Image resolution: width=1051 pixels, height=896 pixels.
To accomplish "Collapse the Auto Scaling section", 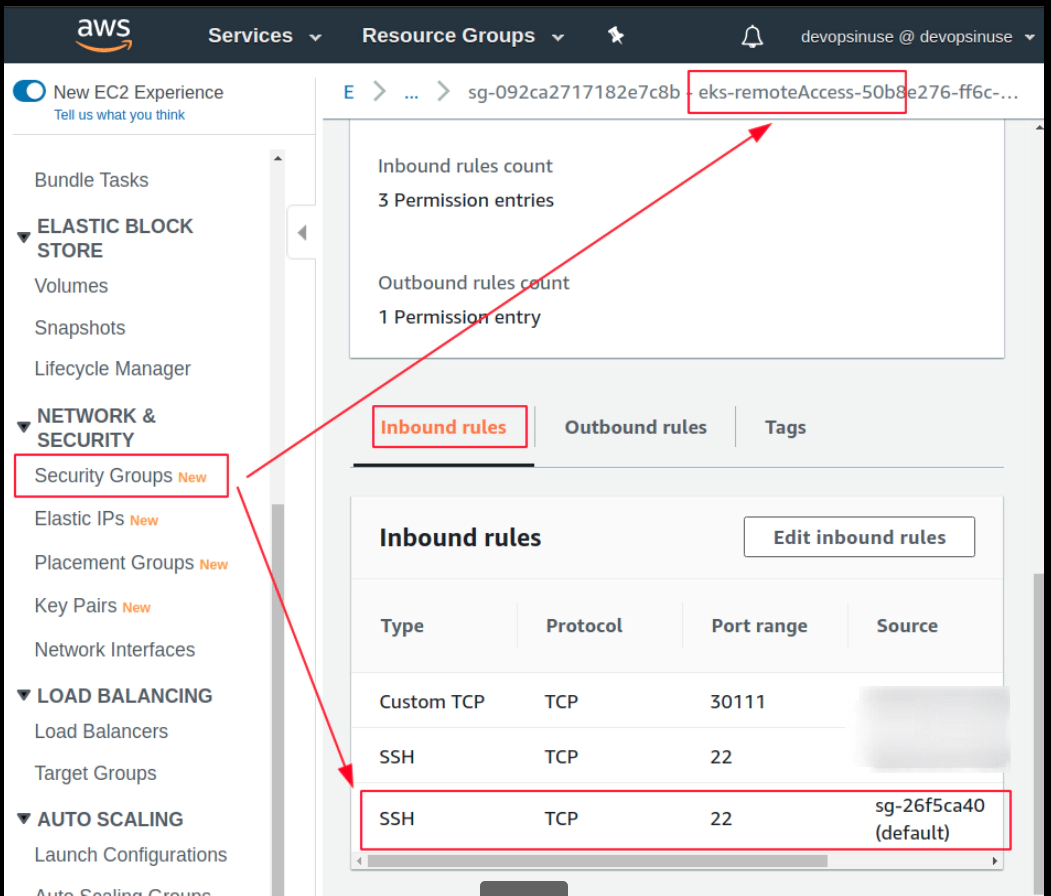I will pos(24,819).
